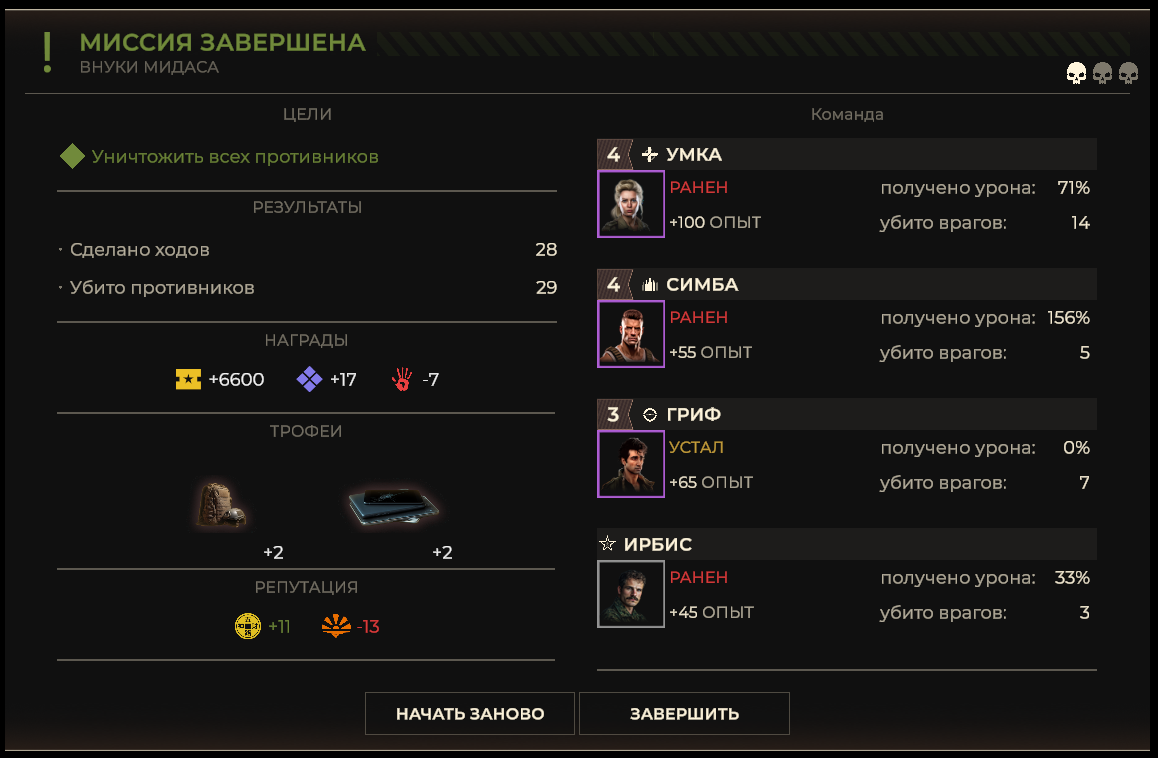The height and width of the screenshot is (758, 1158).
Task: Click Симба's ammo class icon
Action: (x=650, y=284)
